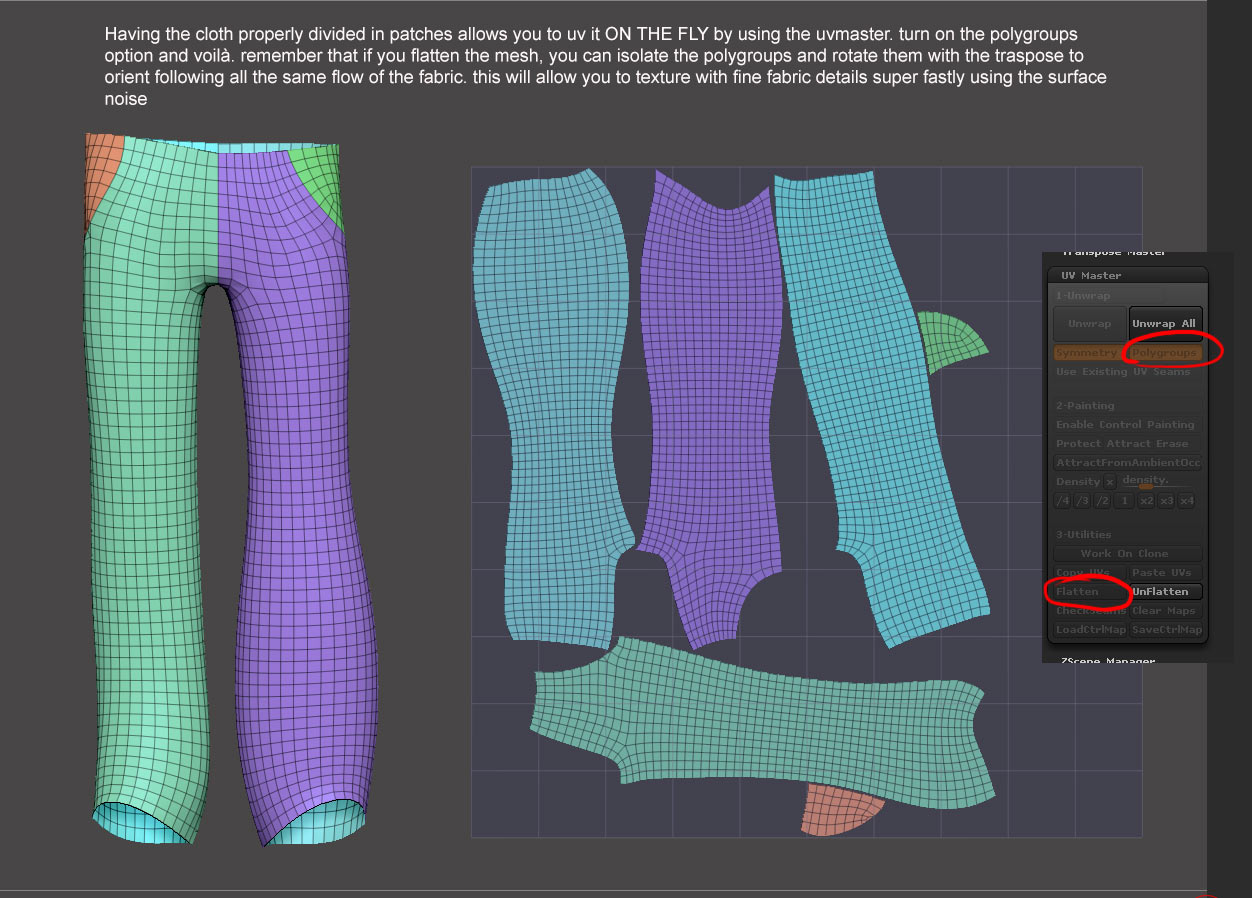Image resolution: width=1252 pixels, height=898 pixels.
Task: Click the Unwrap All button
Action: click(1166, 324)
